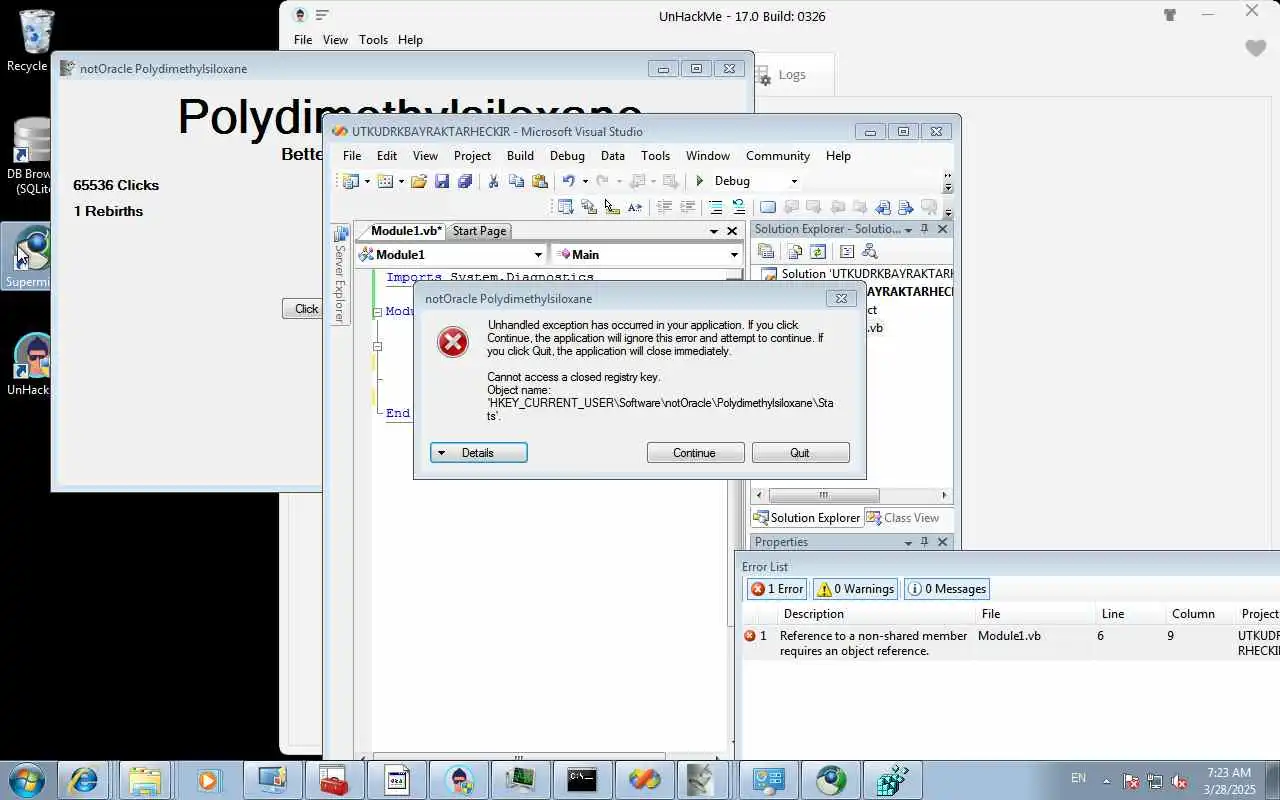Click the Solution Explorer horizontal scrollbar thumb
Viewport: 1280px width, 800px height.
tap(824, 495)
